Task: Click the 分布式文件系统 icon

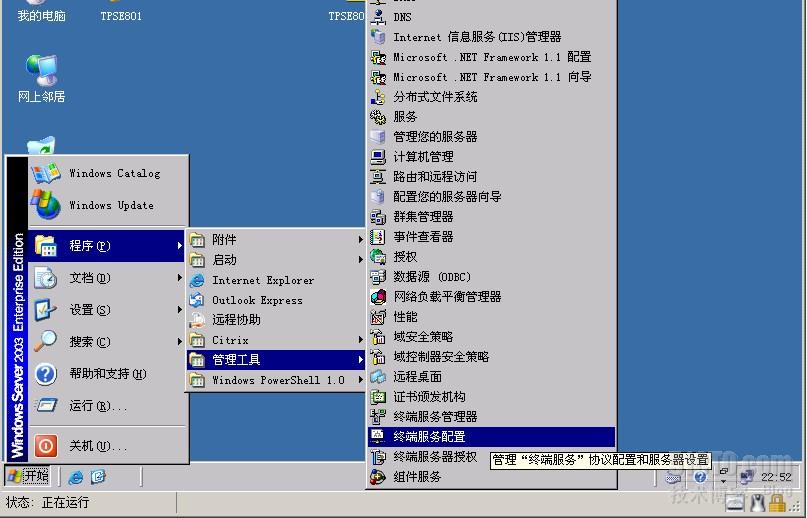Action: coord(378,97)
